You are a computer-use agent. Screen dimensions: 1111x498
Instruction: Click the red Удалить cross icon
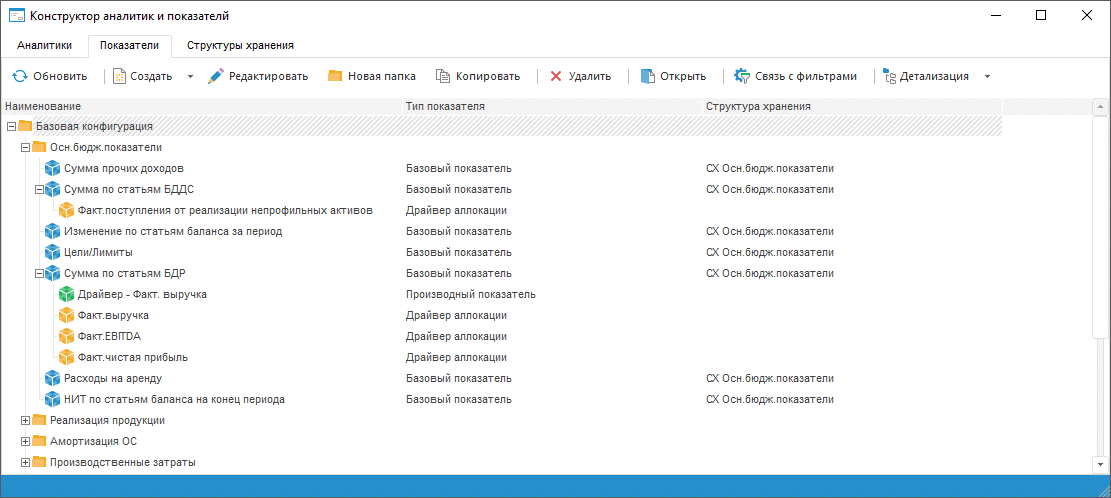coord(556,76)
